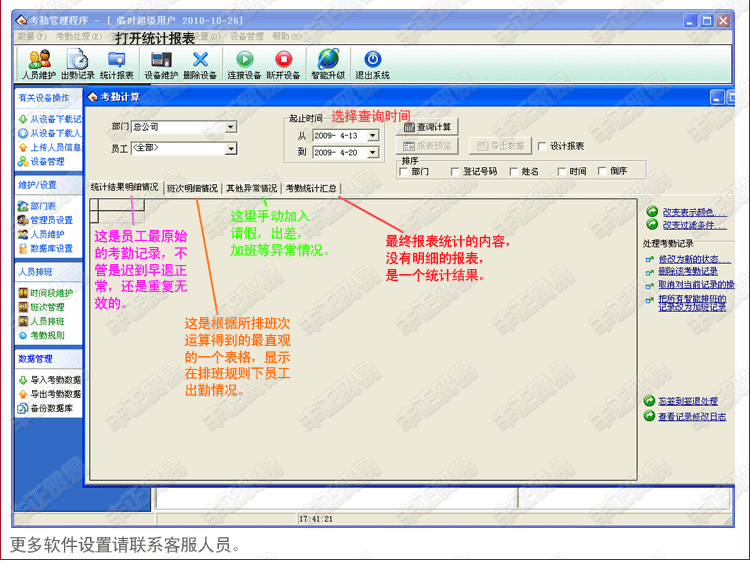
Task: Open the 改变表示颜色 link
Action: 692,212
